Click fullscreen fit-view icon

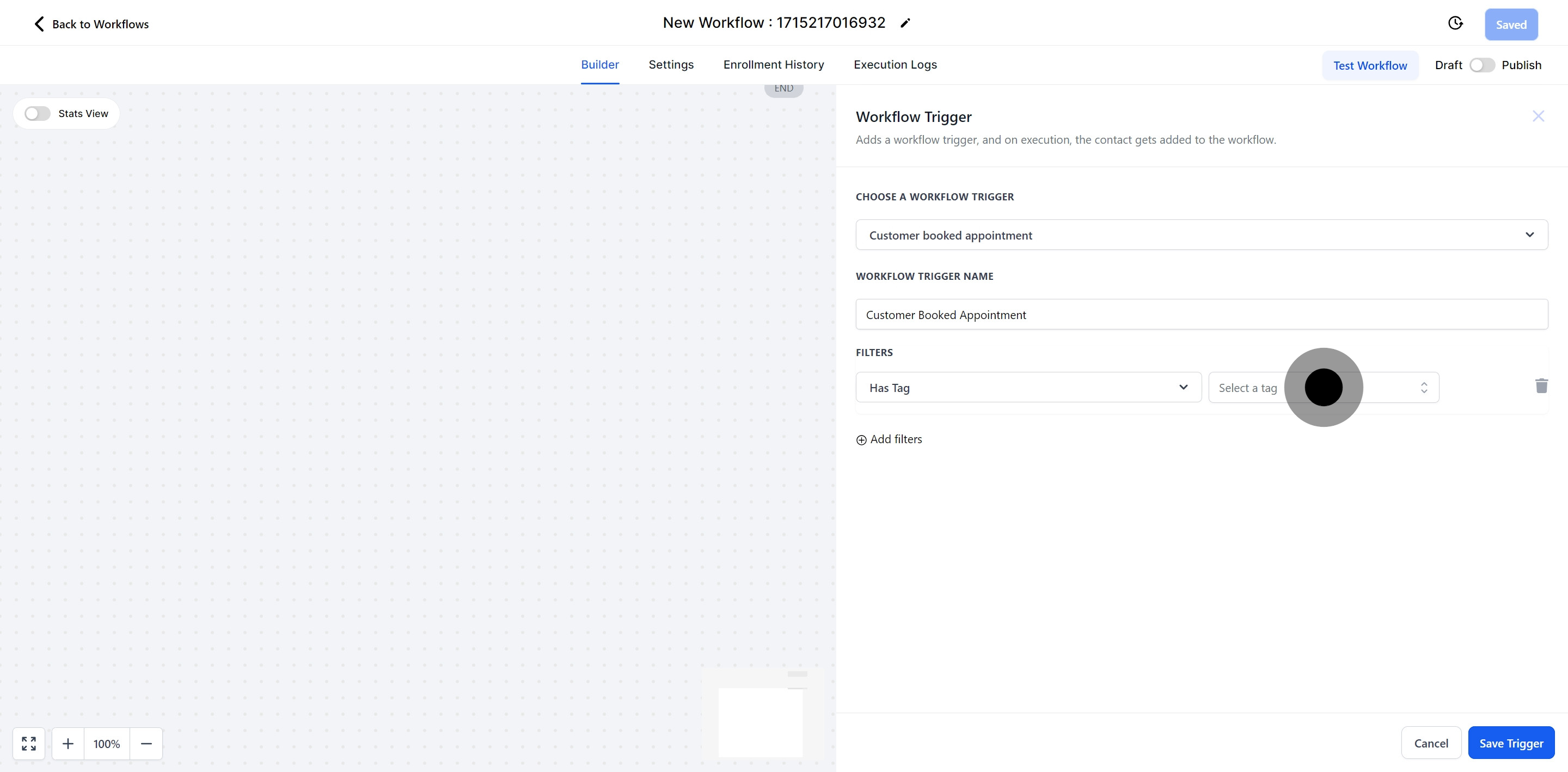click(29, 743)
